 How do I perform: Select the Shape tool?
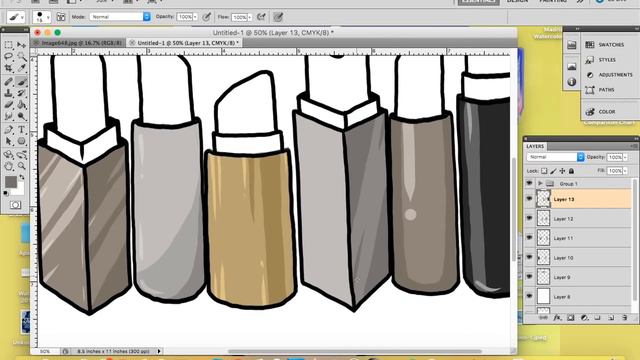(x=22, y=141)
